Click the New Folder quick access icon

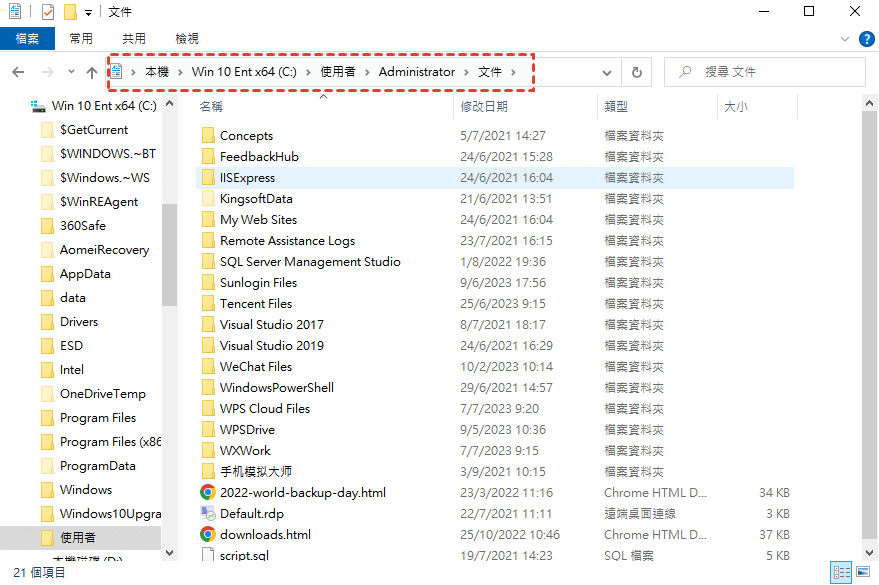tap(70, 12)
